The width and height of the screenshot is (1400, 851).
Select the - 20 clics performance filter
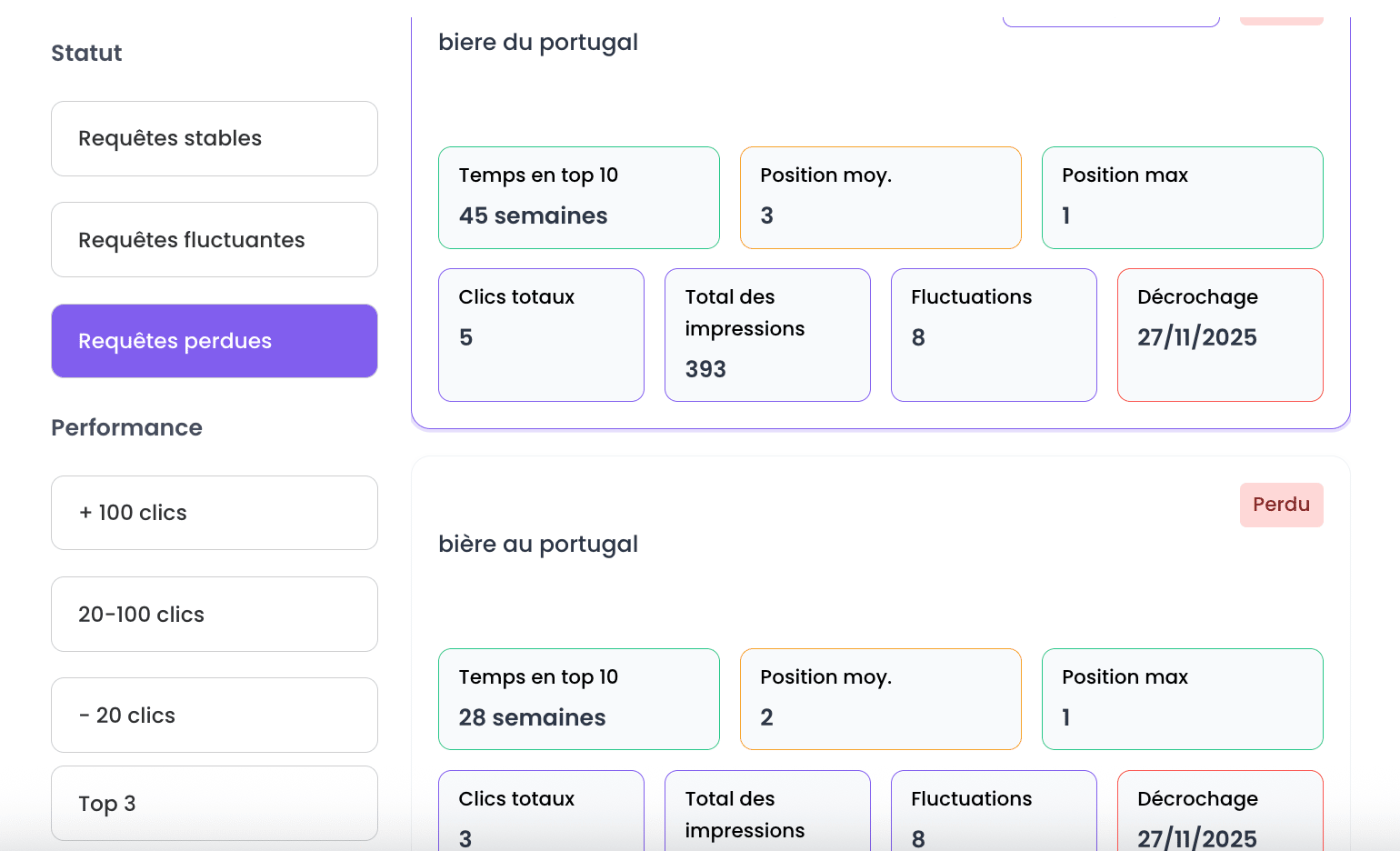click(x=214, y=716)
